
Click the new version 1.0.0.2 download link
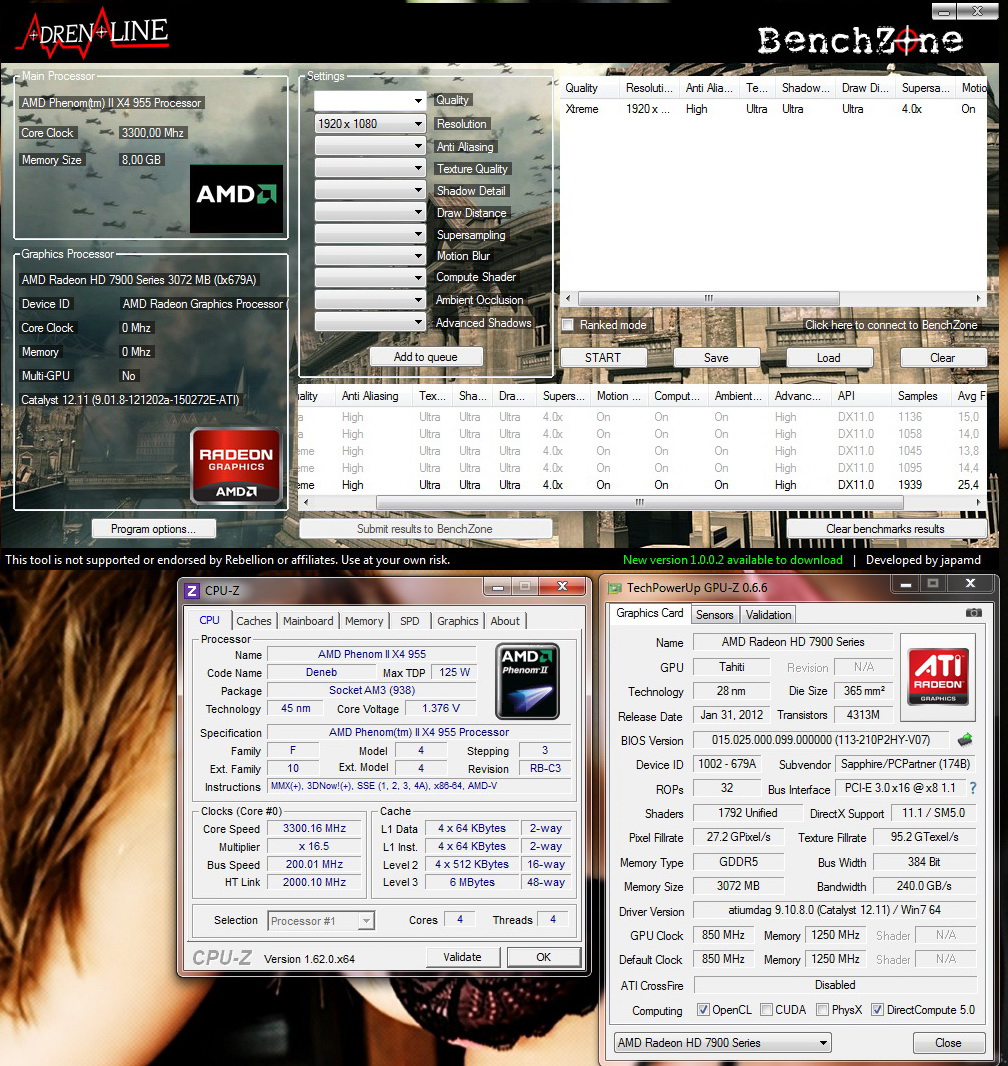coord(733,560)
